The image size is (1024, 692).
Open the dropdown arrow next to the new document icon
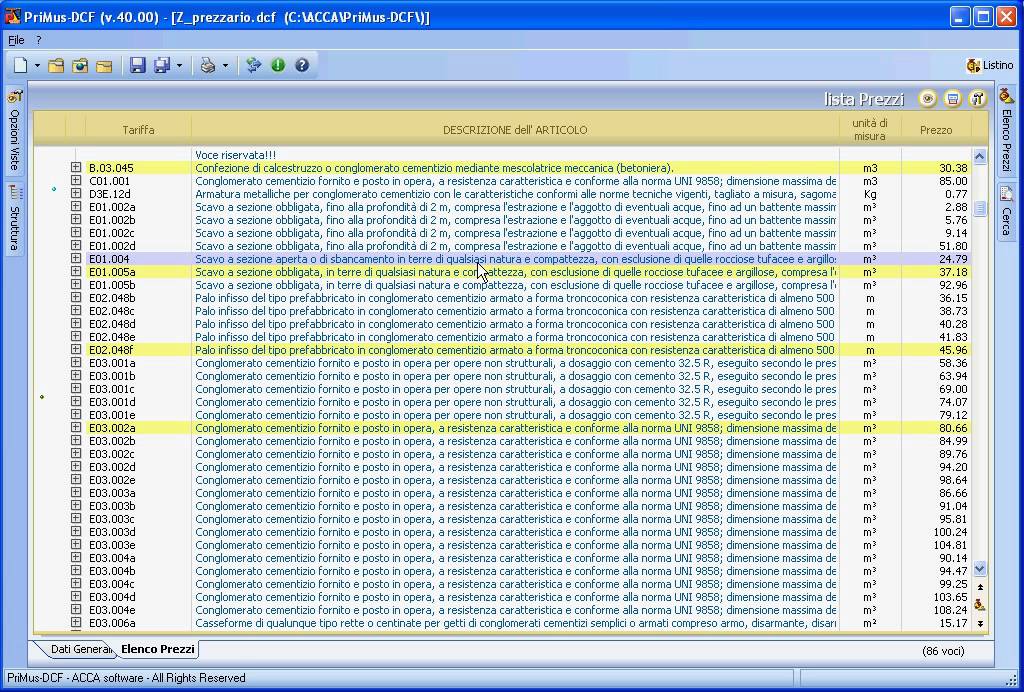pos(37,65)
